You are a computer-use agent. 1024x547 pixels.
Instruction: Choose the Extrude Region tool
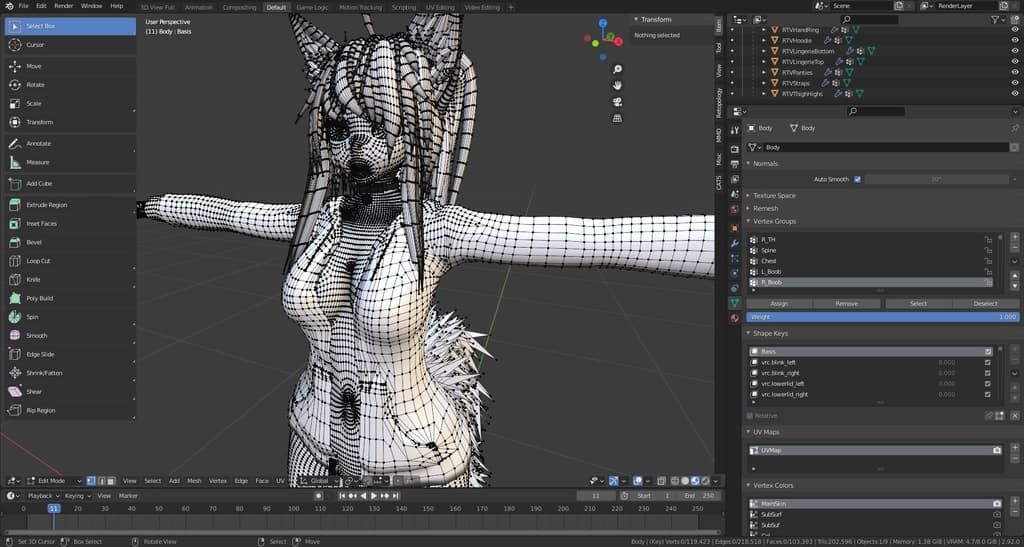[46, 205]
